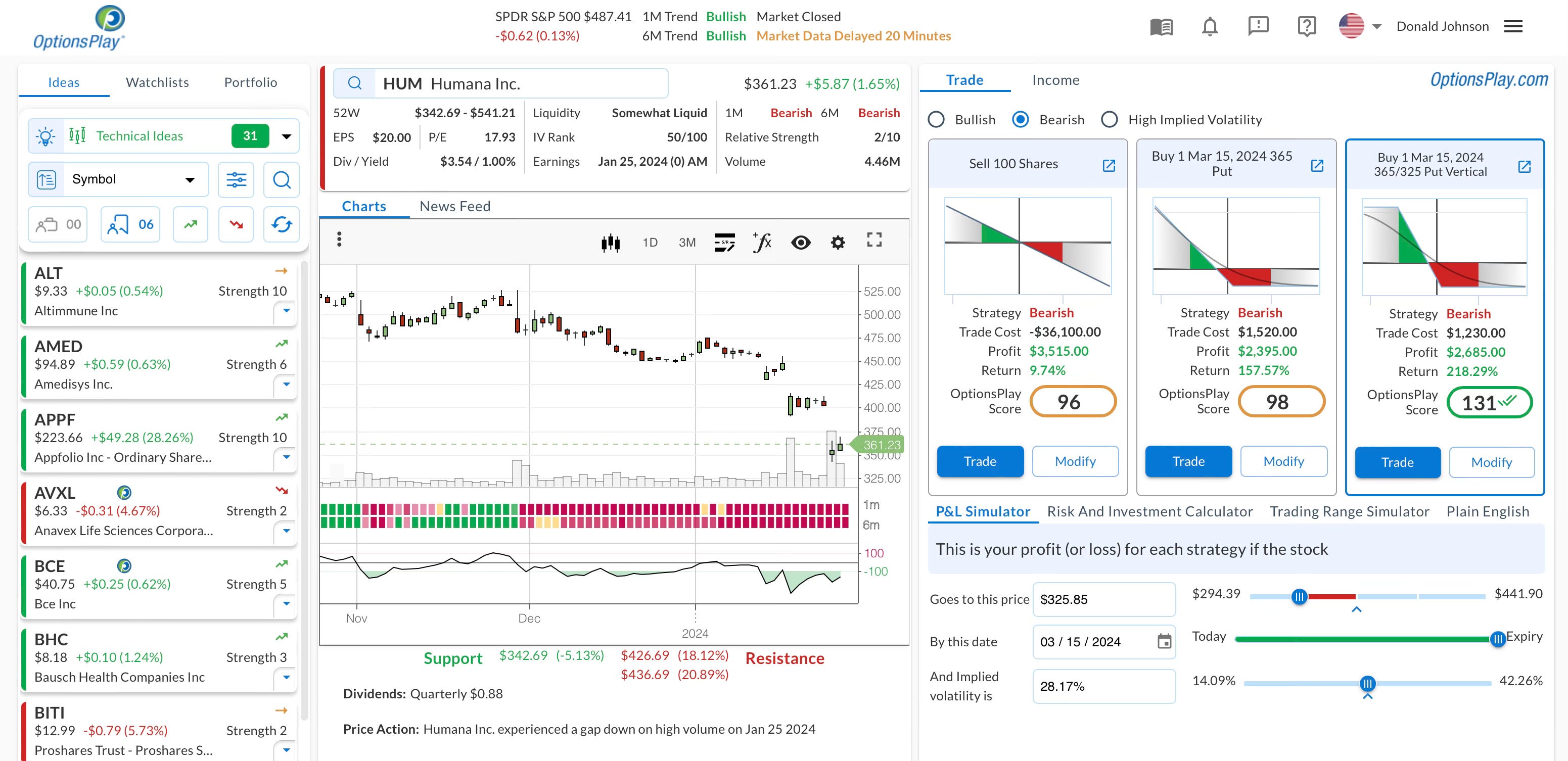Adjust the Today to Expiry slider handle
The image size is (1568, 761).
tap(1497, 639)
